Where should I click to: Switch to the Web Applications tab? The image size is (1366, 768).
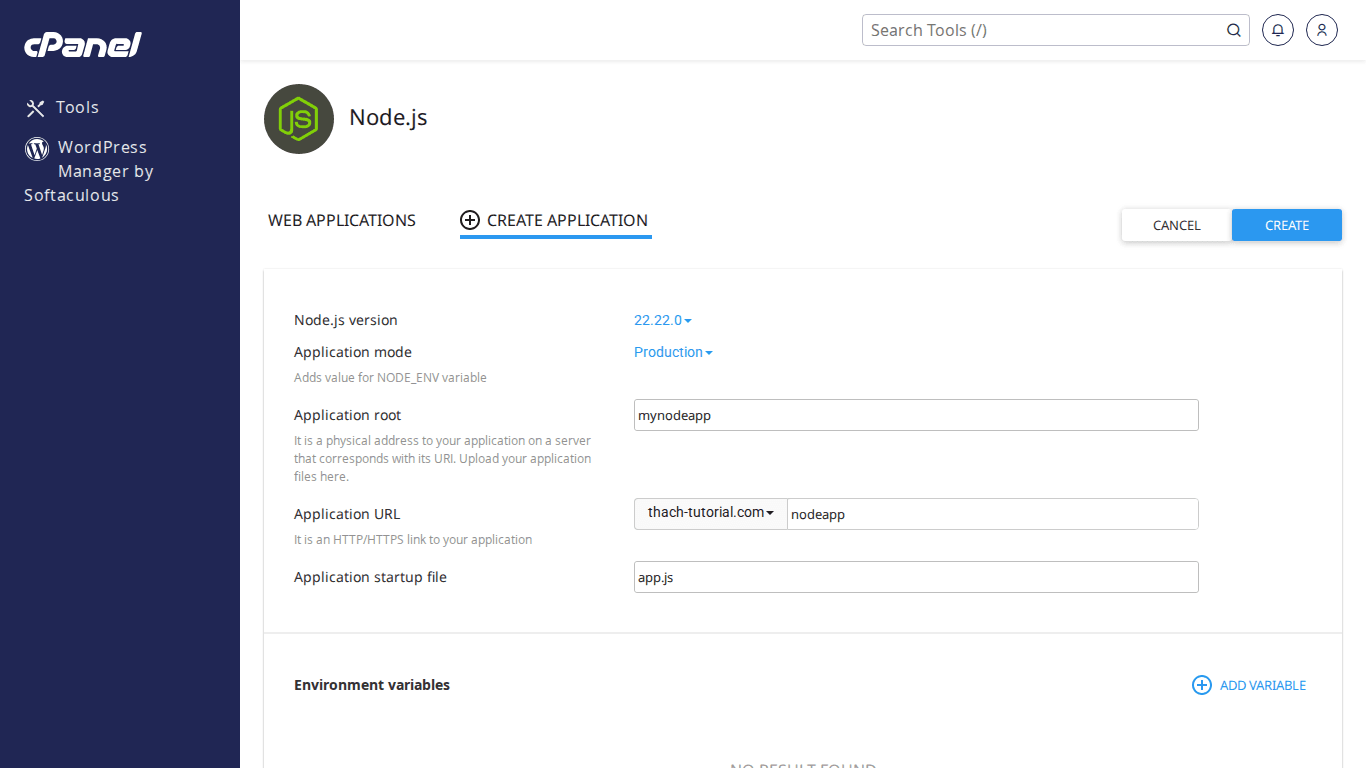(342, 220)
